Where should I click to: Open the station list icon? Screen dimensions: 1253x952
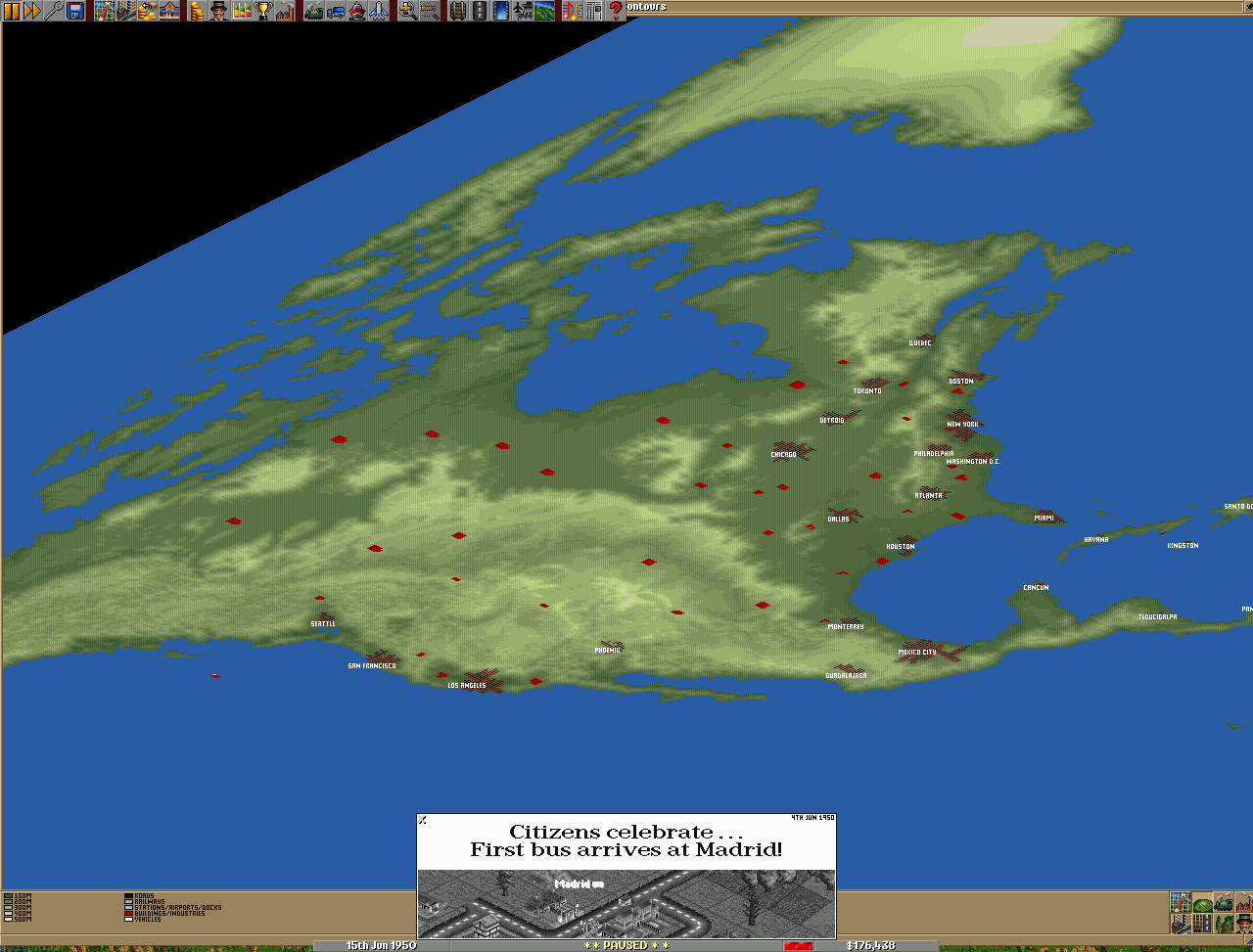point(169,11)
